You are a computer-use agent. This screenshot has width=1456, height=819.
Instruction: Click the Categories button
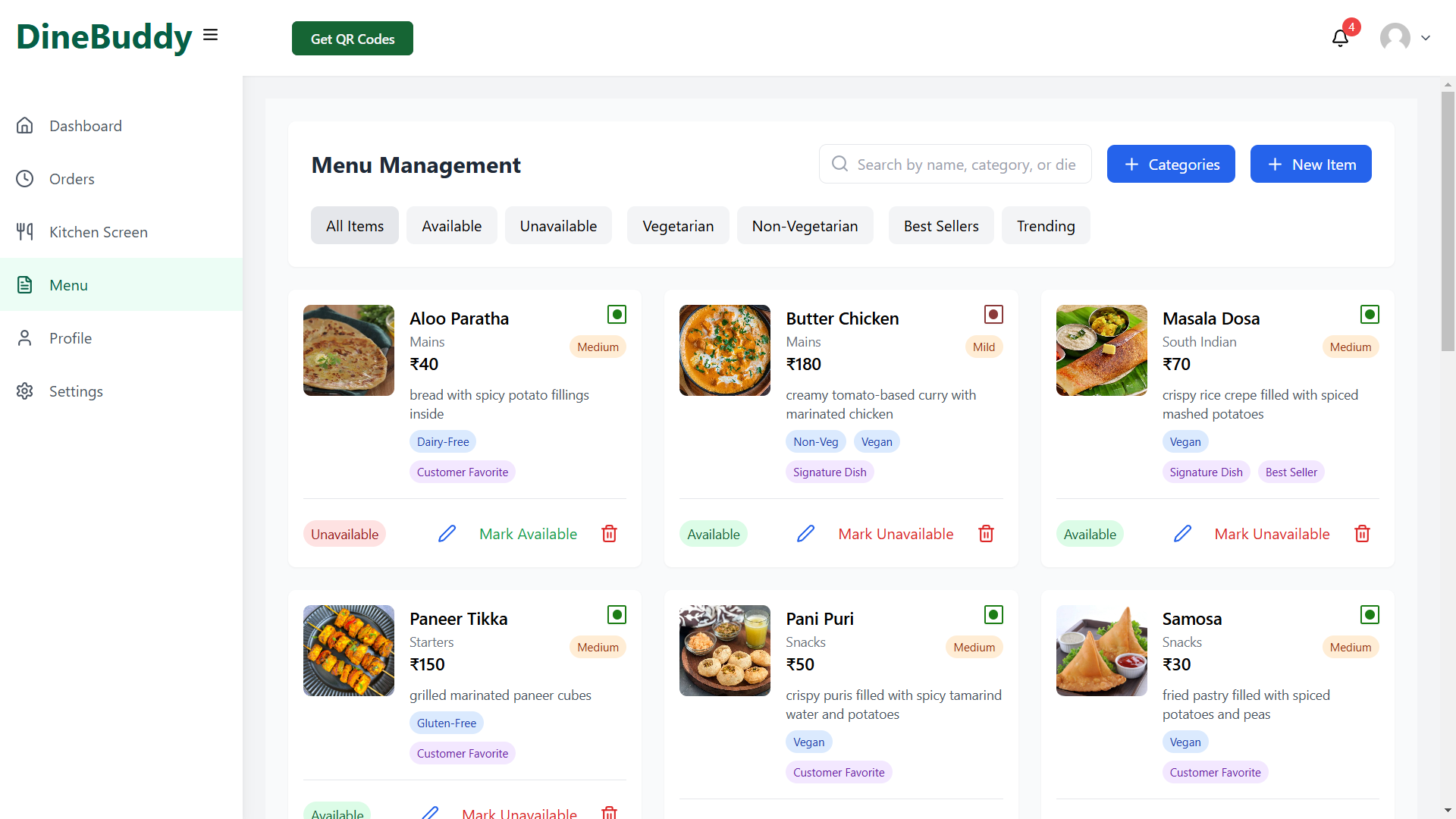click(x=1171, y=164)
